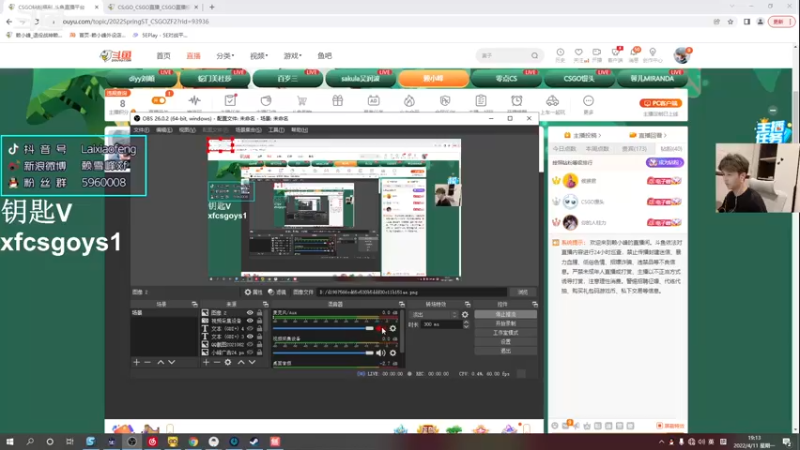Add a new source in OBS Sources panel
Viewport: 800px width, 450px height.
206,362
